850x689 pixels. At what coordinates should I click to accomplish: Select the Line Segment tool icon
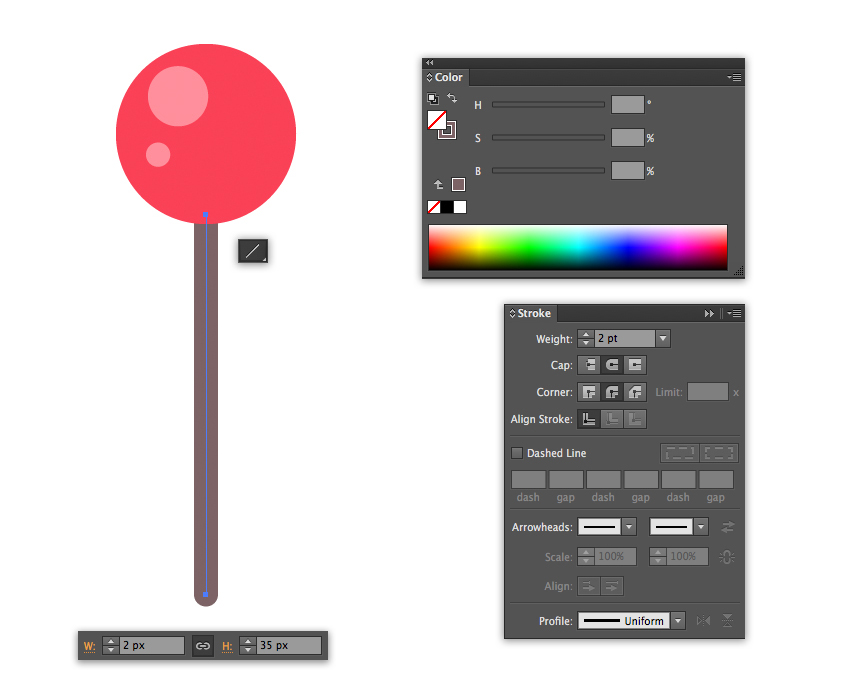(253, 251)
